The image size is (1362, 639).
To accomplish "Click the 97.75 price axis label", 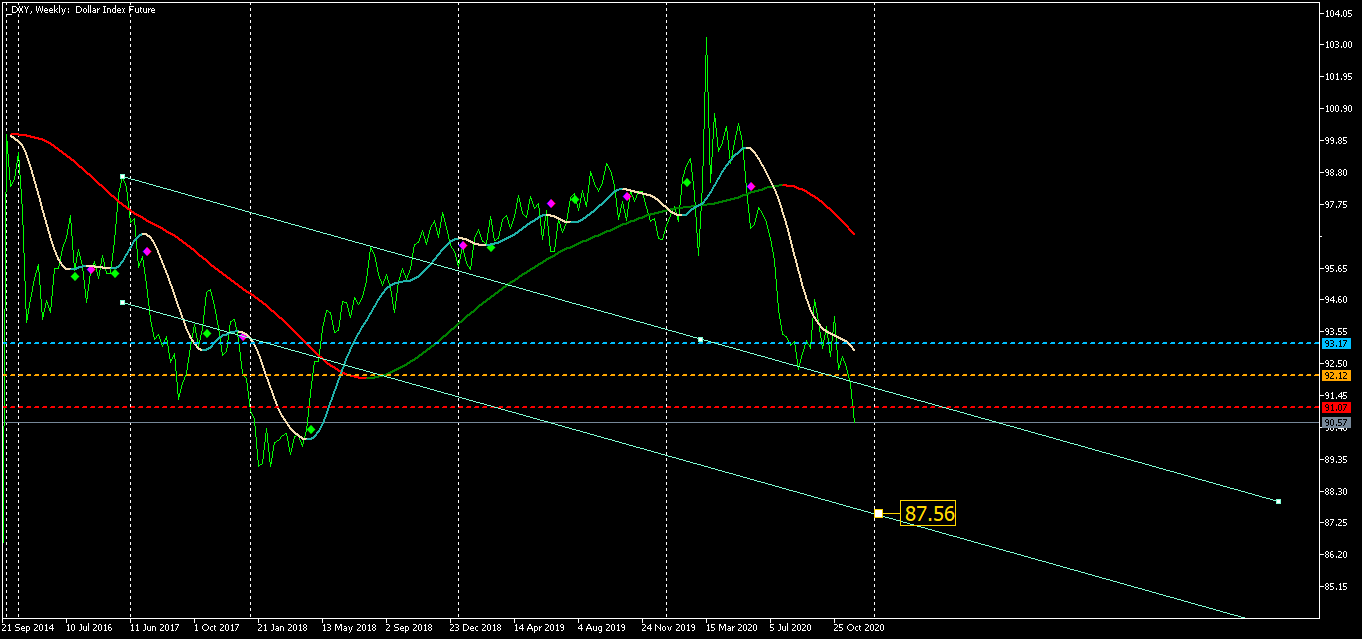I will click(x=1338, y=205).
